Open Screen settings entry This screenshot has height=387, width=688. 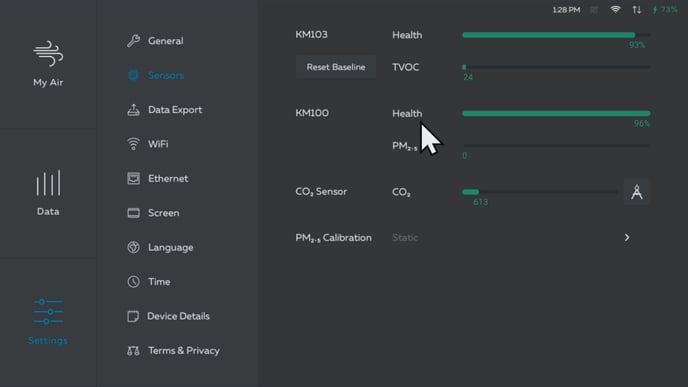(164, 213)
